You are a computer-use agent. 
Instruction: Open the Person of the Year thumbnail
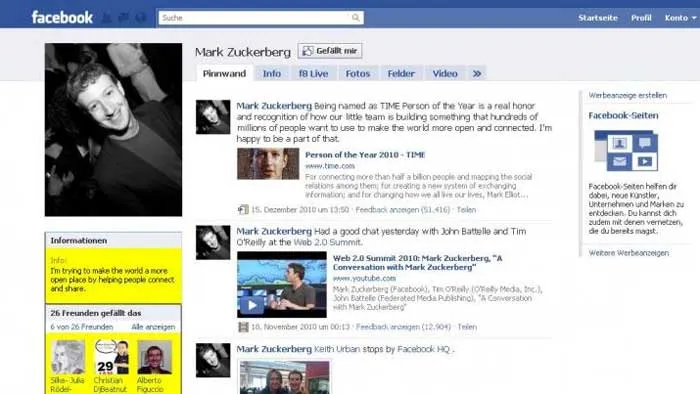click(x=268, y=164)
